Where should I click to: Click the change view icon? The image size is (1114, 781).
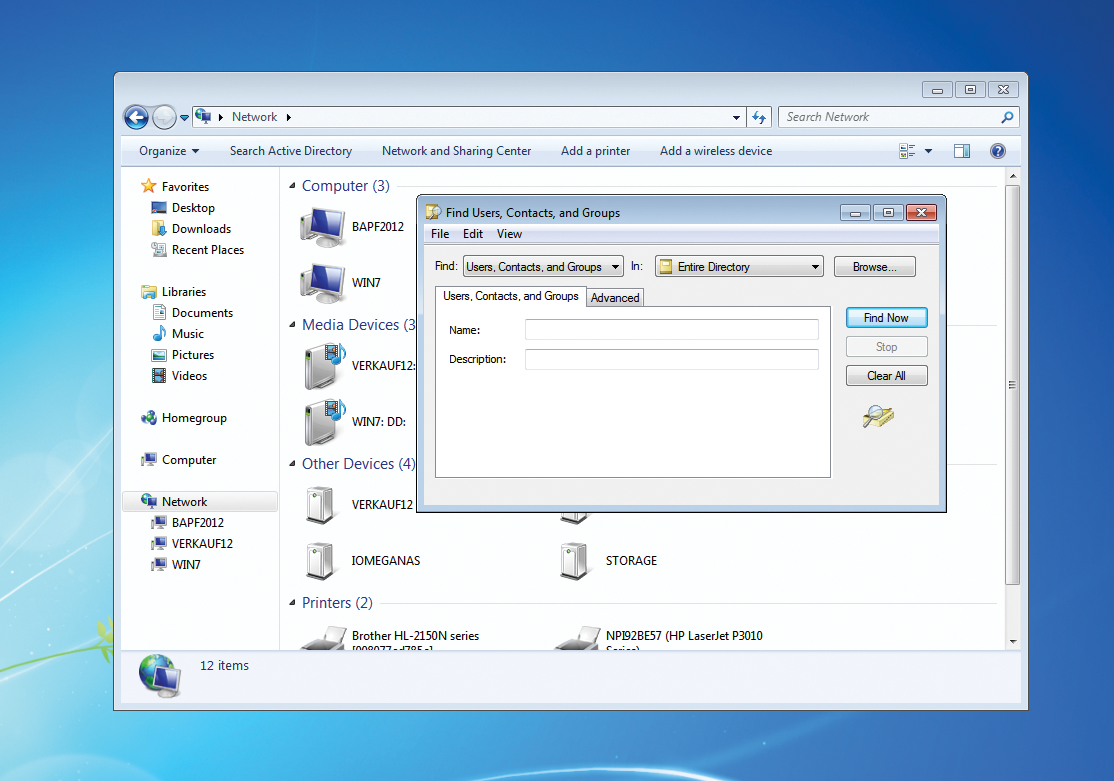click(x=907, y=151)
